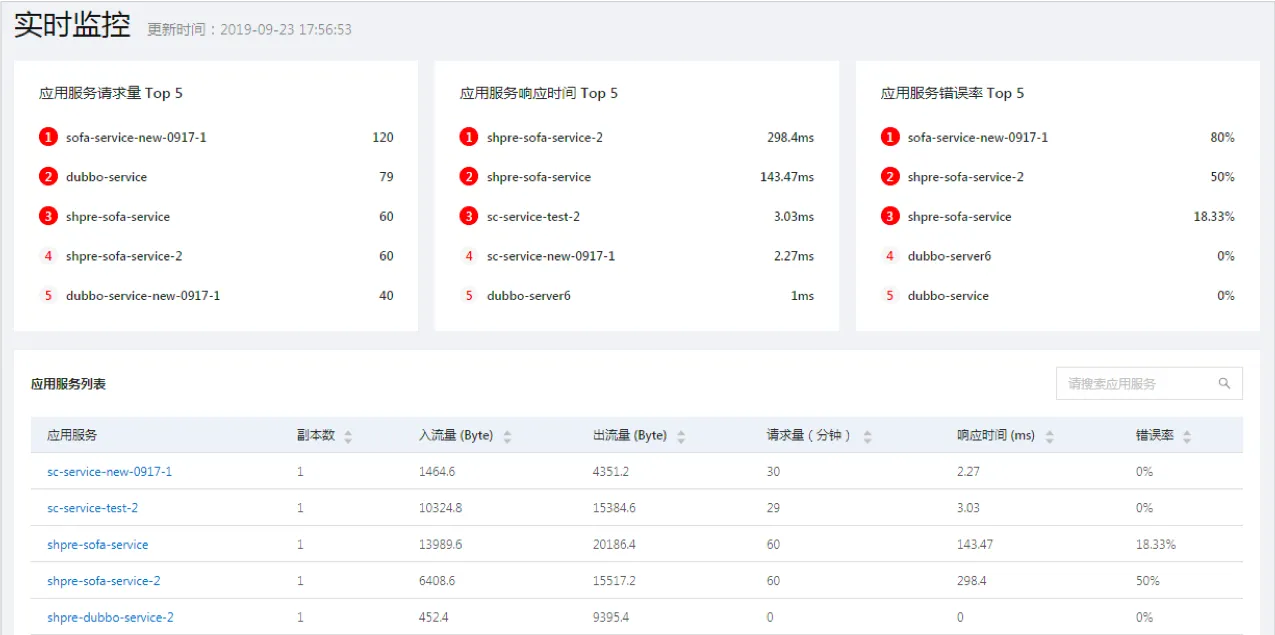1275x635 pixels.
Task: Click the 20186.4 outbound traffic cell
Action: pos(614,545)
